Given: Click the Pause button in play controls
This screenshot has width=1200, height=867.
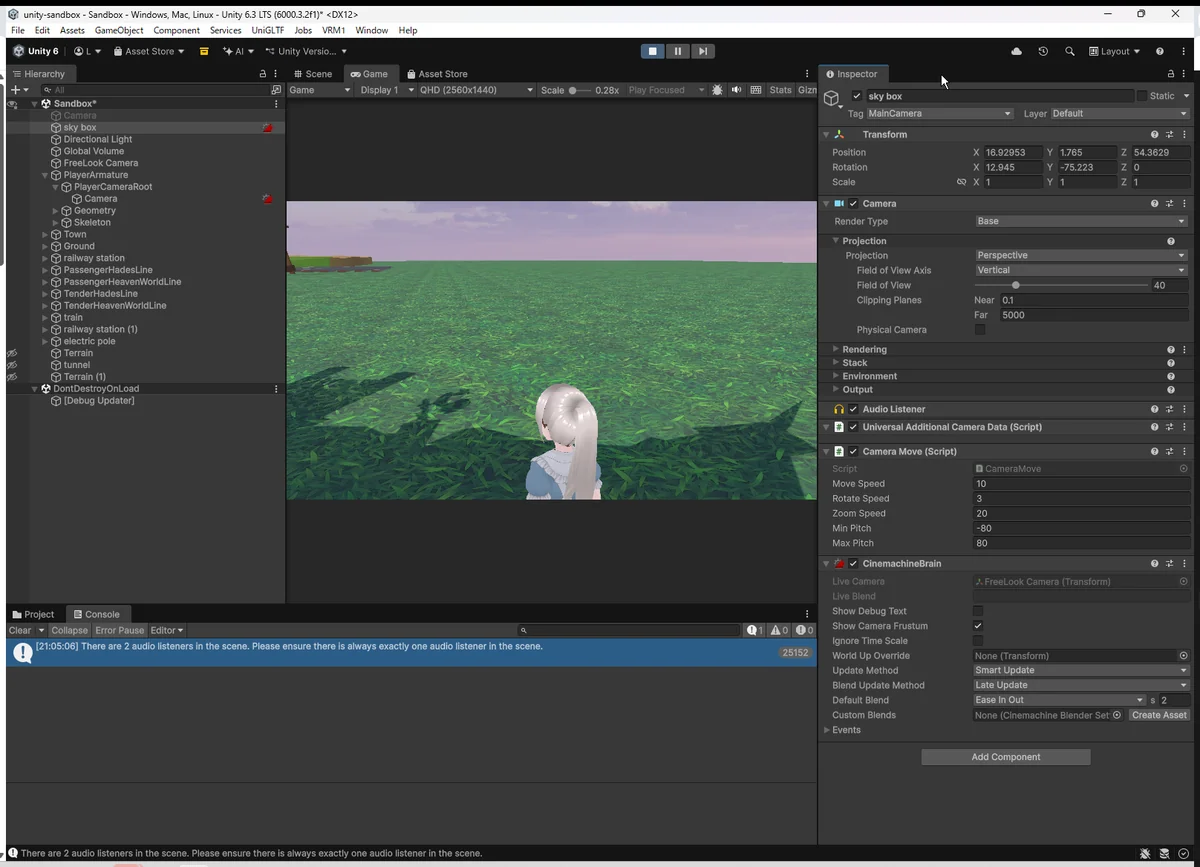Looking at the screenshot, I should pos(678,51).
